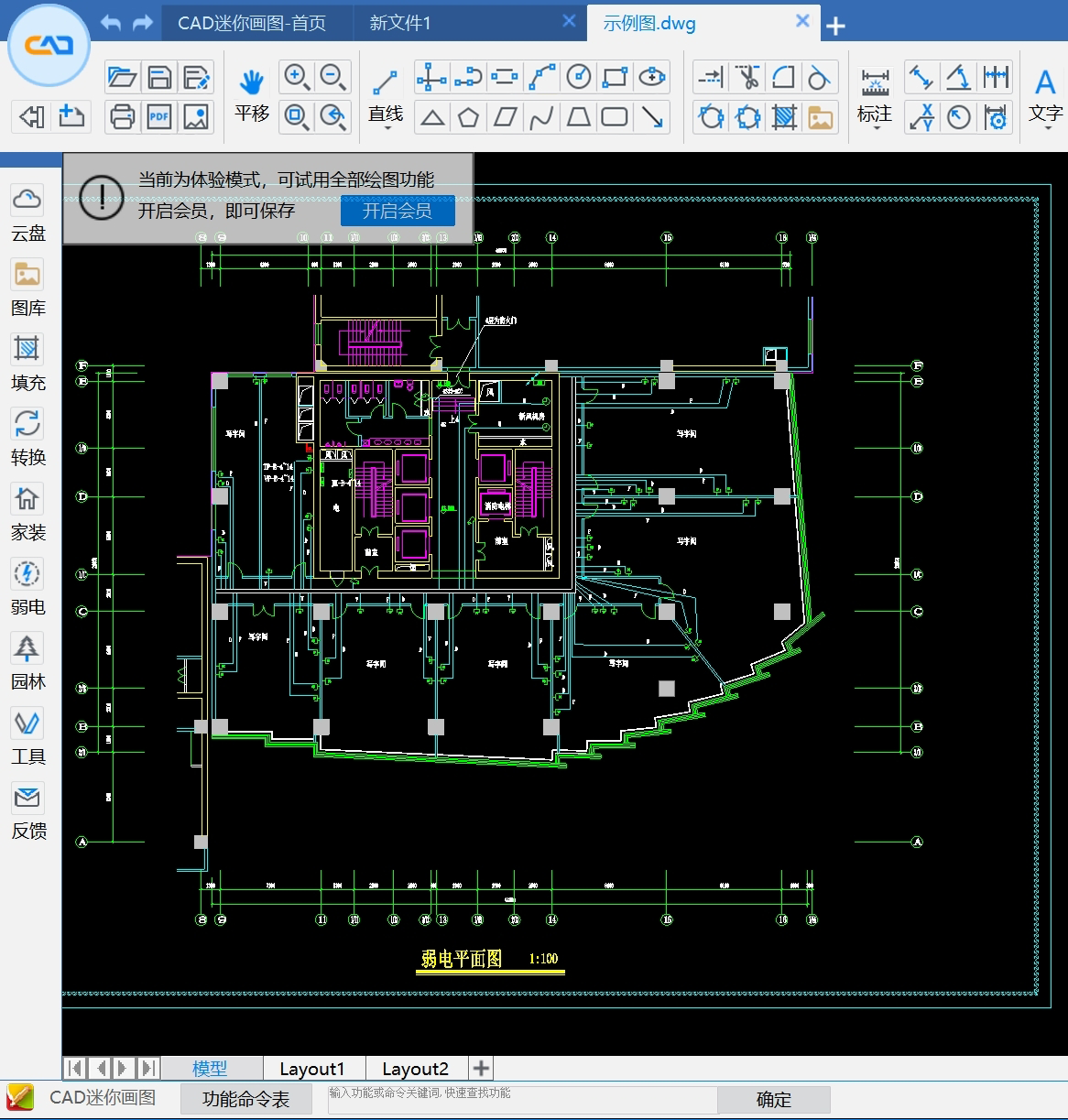This screenshot has height=1120, width=1068.
Task: Click the 确定 confirm button
Action: click(x=772, y=1100)
